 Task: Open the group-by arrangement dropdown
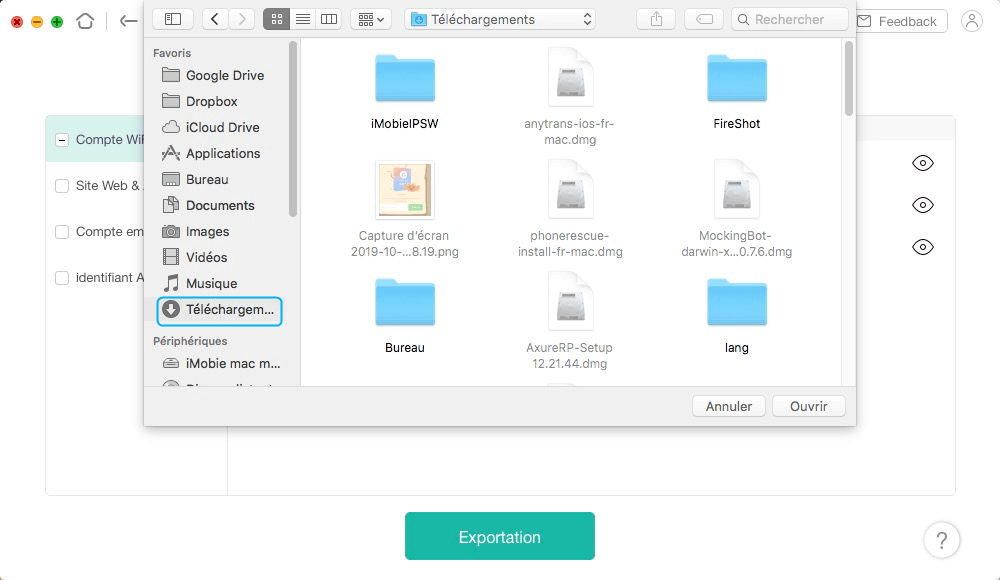tap(371, 19)
